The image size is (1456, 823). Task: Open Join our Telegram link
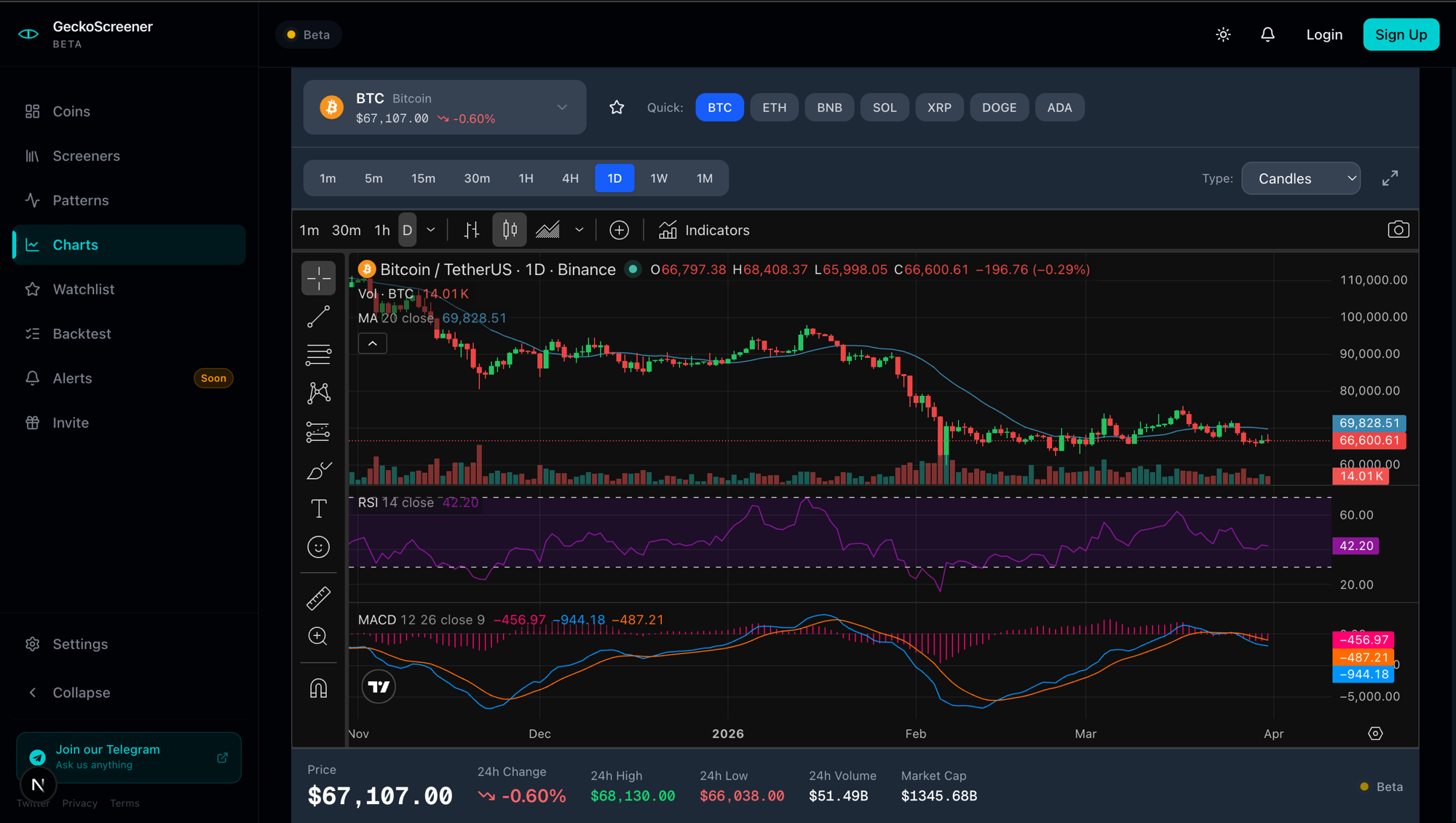(x=128, y=757)
